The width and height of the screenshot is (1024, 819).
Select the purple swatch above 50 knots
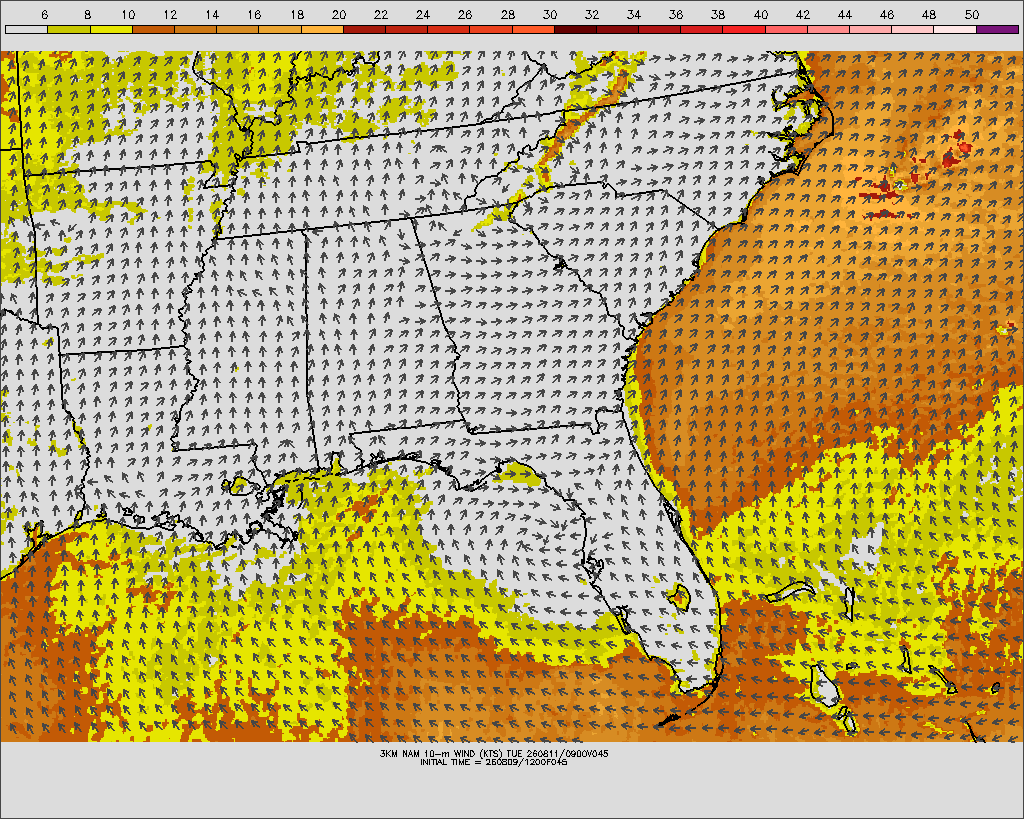[997, 29]
